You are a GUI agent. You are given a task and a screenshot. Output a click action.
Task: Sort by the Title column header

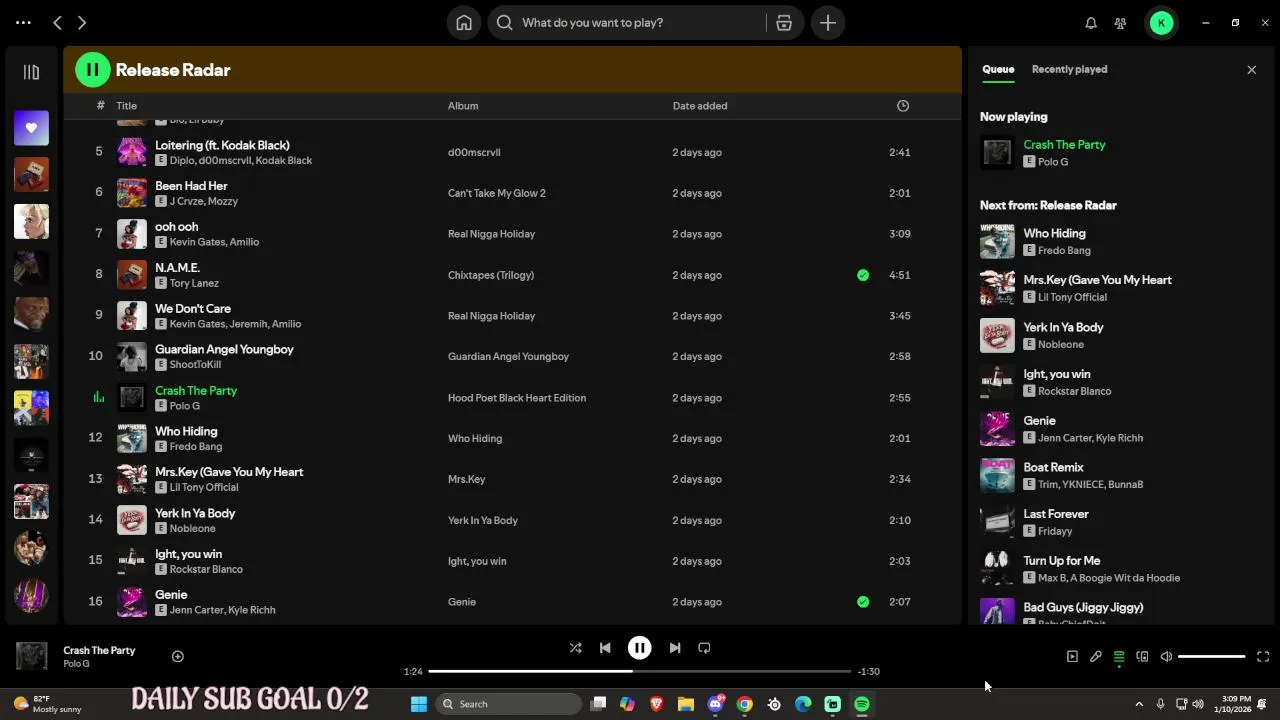126,106
